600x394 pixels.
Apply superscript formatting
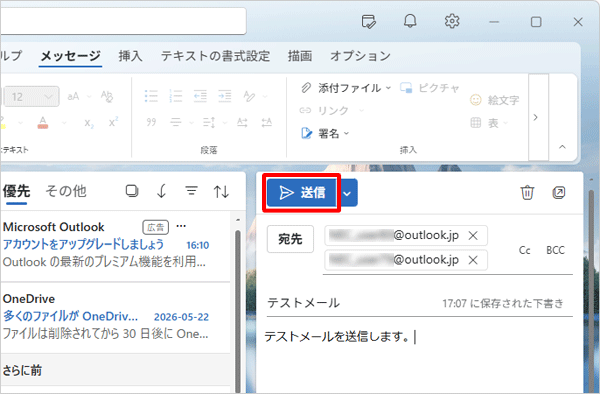pos(113,122)
